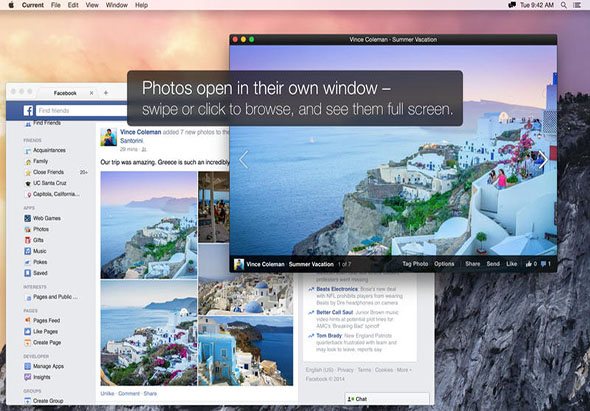
Task: Open the View menu
Action: 92,5
